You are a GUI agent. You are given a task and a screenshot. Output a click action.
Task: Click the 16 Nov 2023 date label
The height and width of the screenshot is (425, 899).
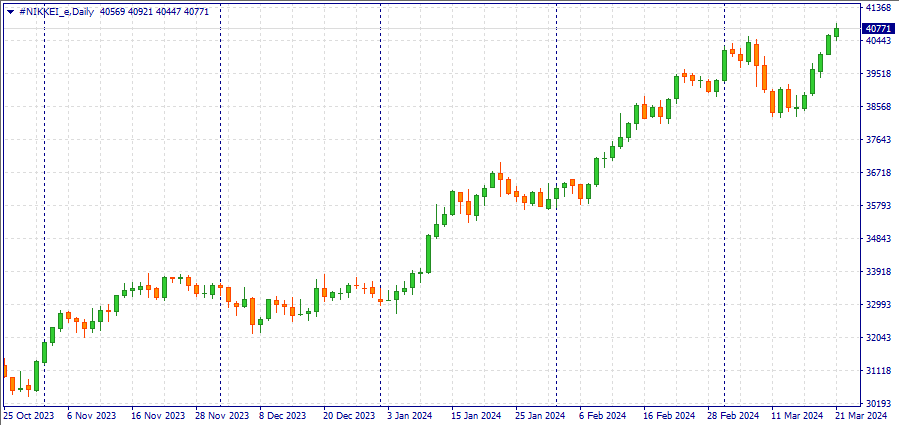click(x=157, y=415)
